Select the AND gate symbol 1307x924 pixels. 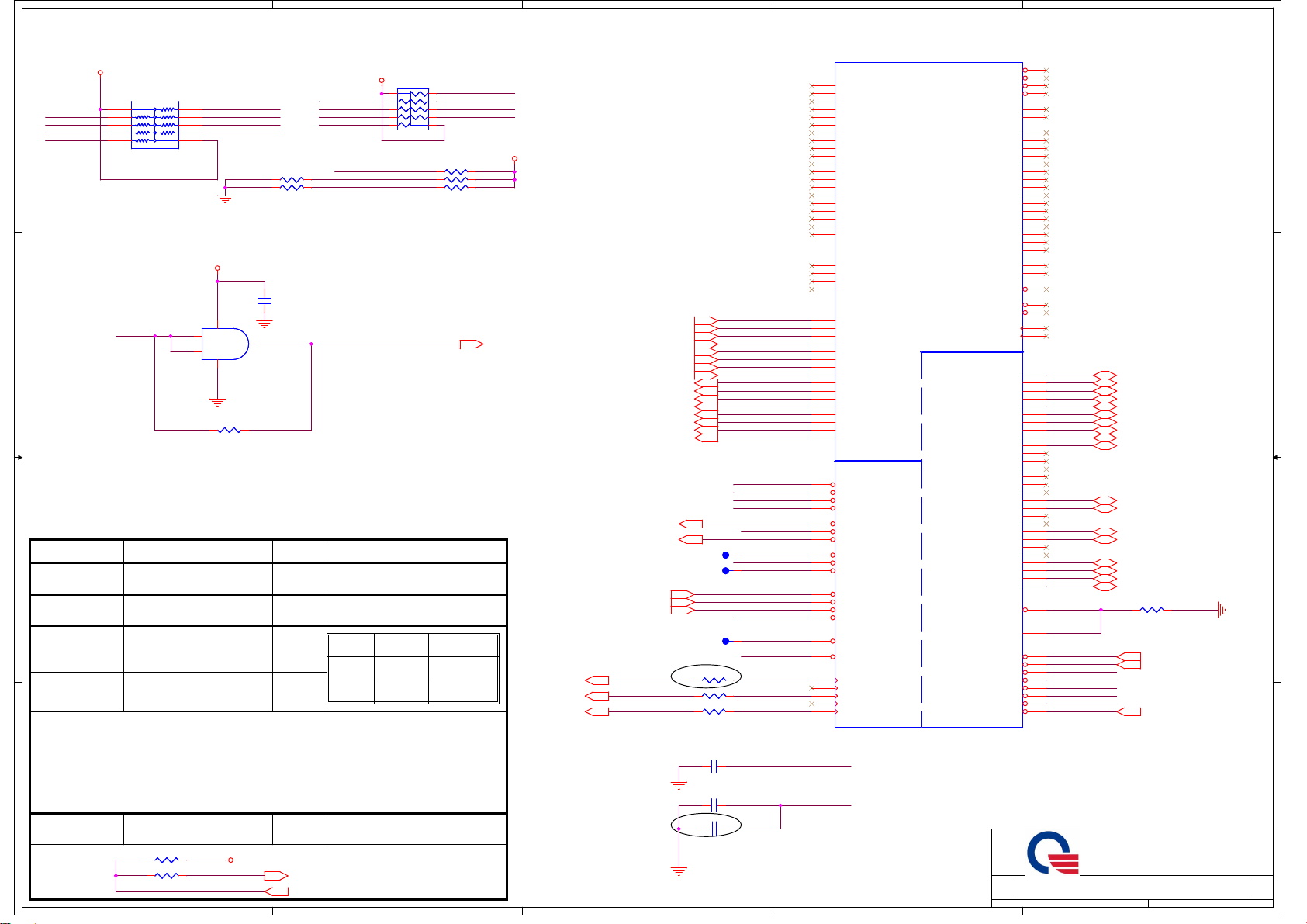[225, 344]
